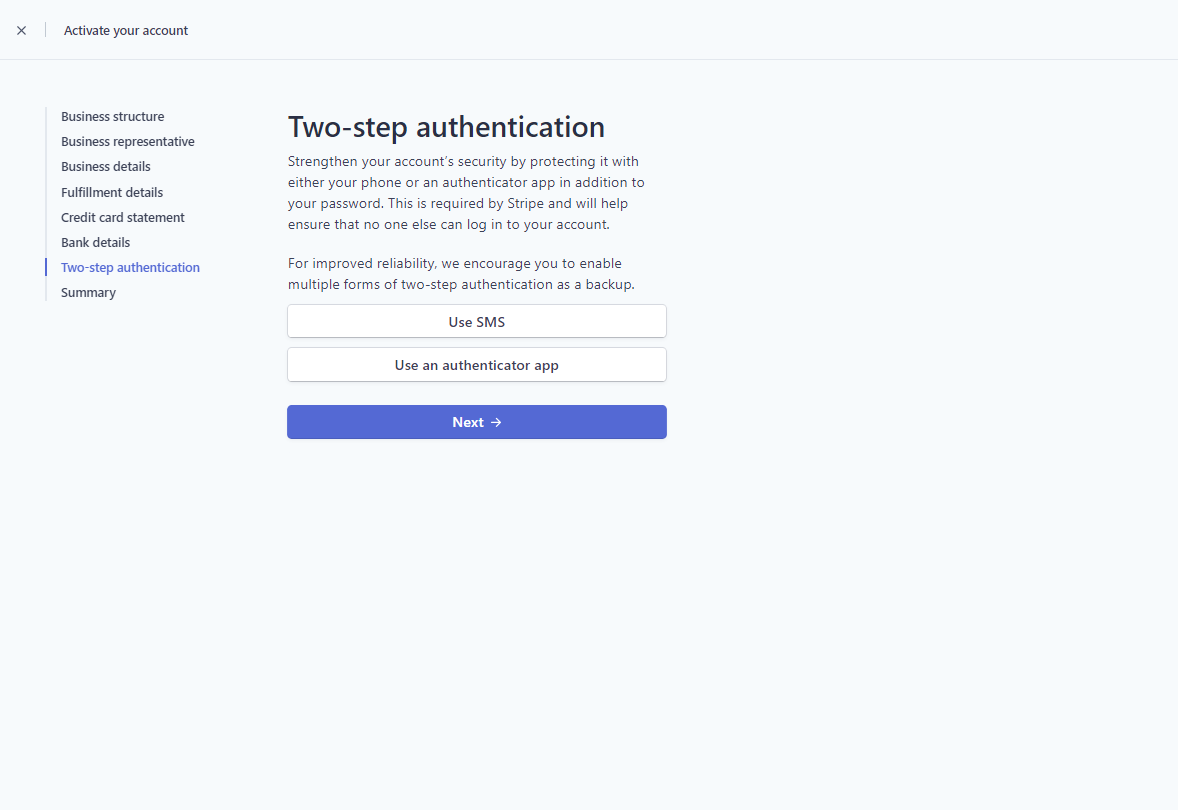Open the Business representative step
Screen dimensions: 1178x810
[x=128, y=141]
